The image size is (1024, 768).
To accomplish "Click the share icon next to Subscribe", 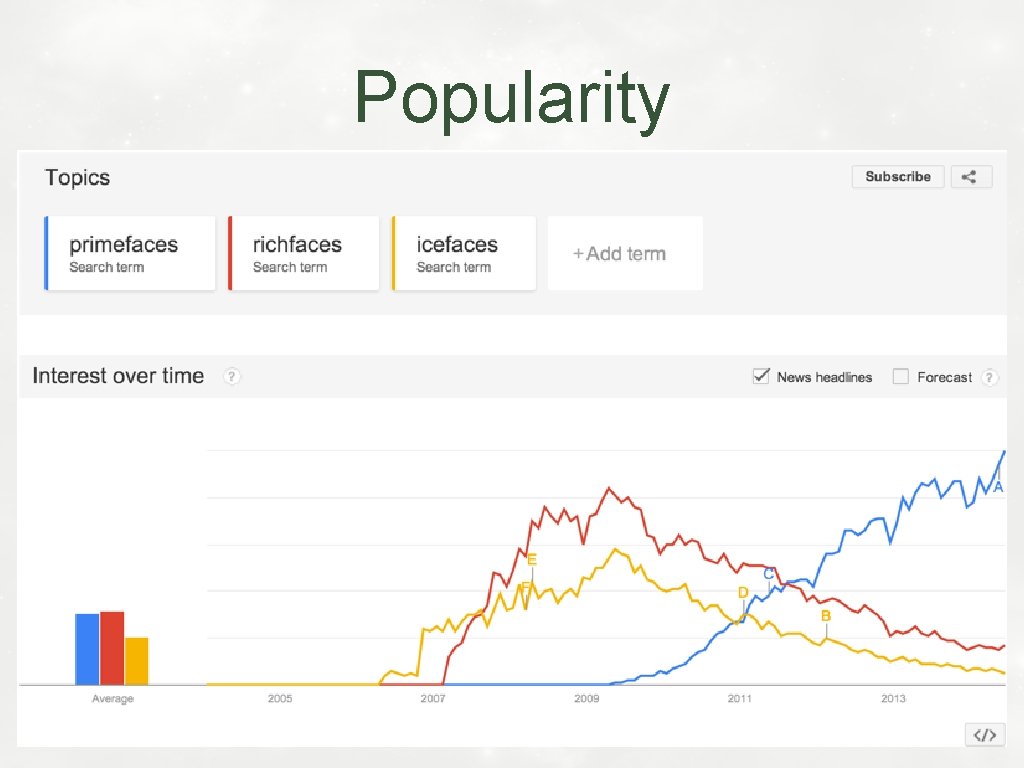I will (x=971, y=177).
